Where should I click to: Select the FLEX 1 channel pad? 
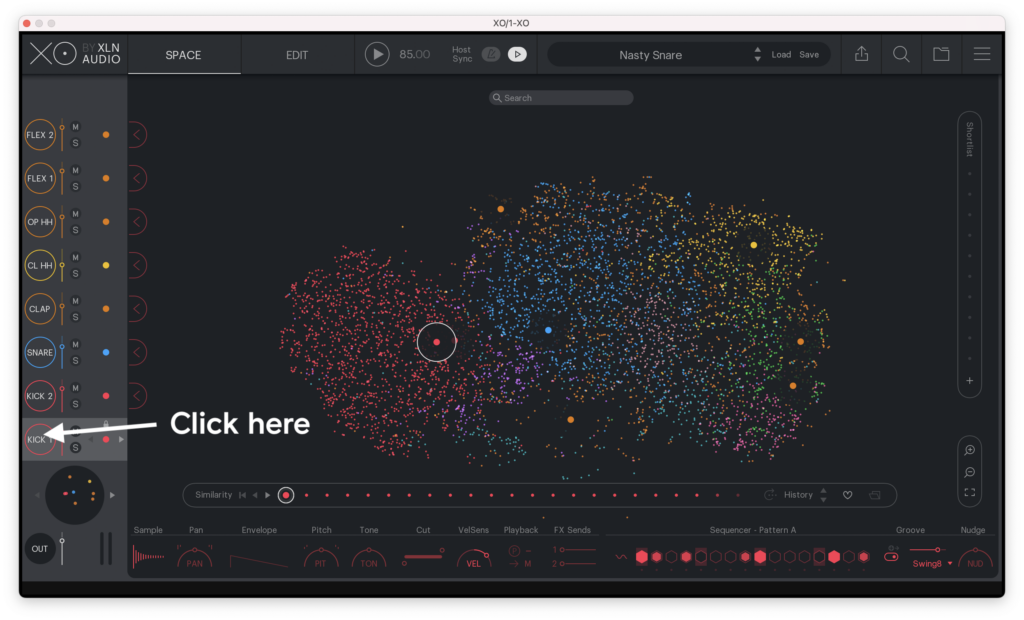tap(40, 178)
